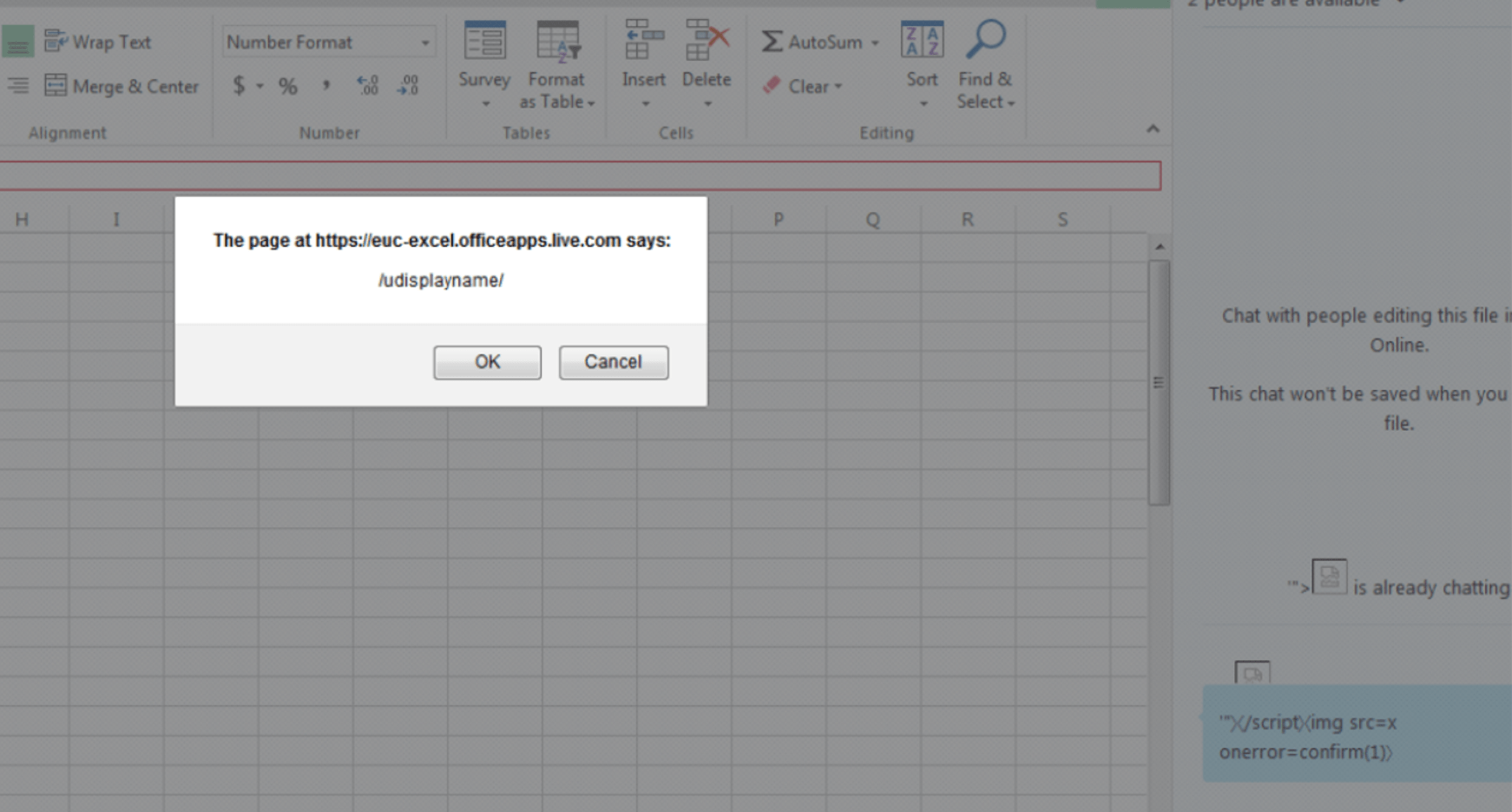
Task: Click the formula bar input
Action: (580, 175)
